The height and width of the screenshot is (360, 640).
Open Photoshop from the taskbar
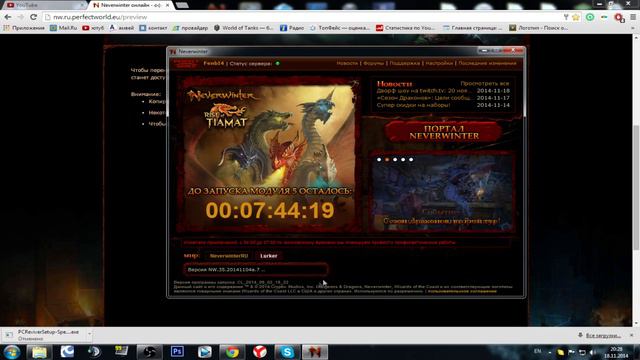pos(177,352)
